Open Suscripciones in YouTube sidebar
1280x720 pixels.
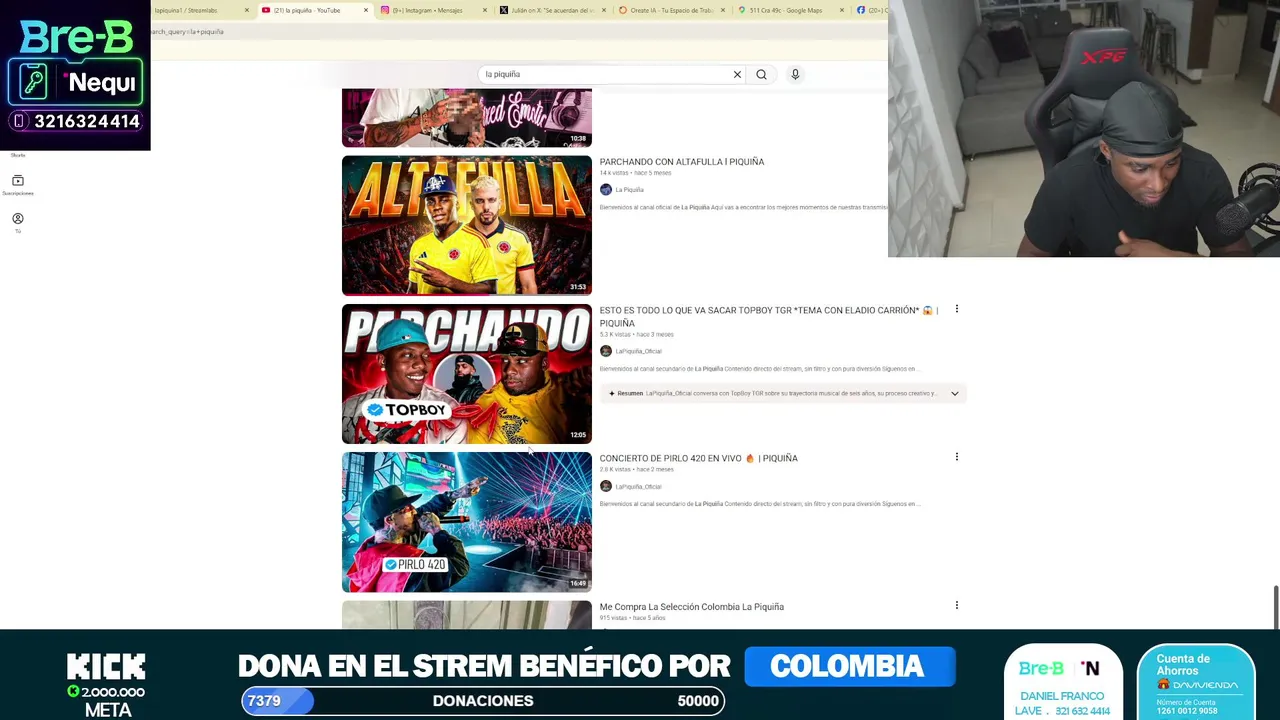pos(18,185)
